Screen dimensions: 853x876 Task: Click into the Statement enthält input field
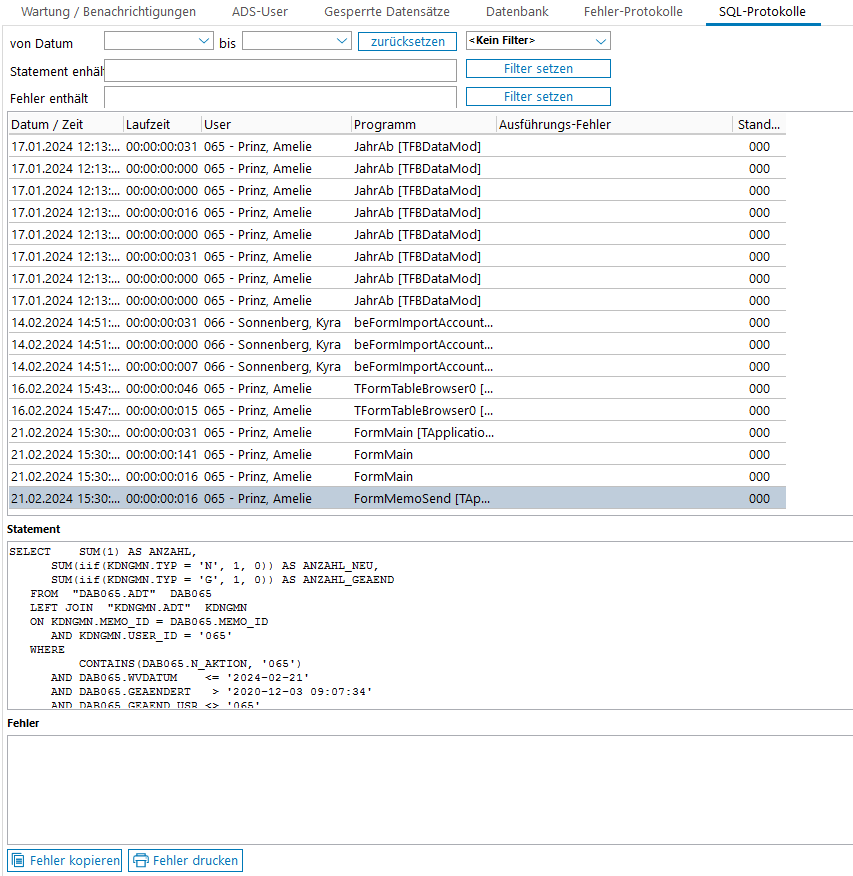coord(280,70)
